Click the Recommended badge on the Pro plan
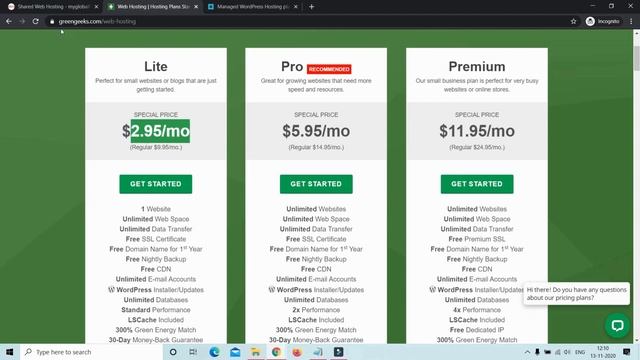The width and height of the screenshot is (640, 360). click(329, 69)
